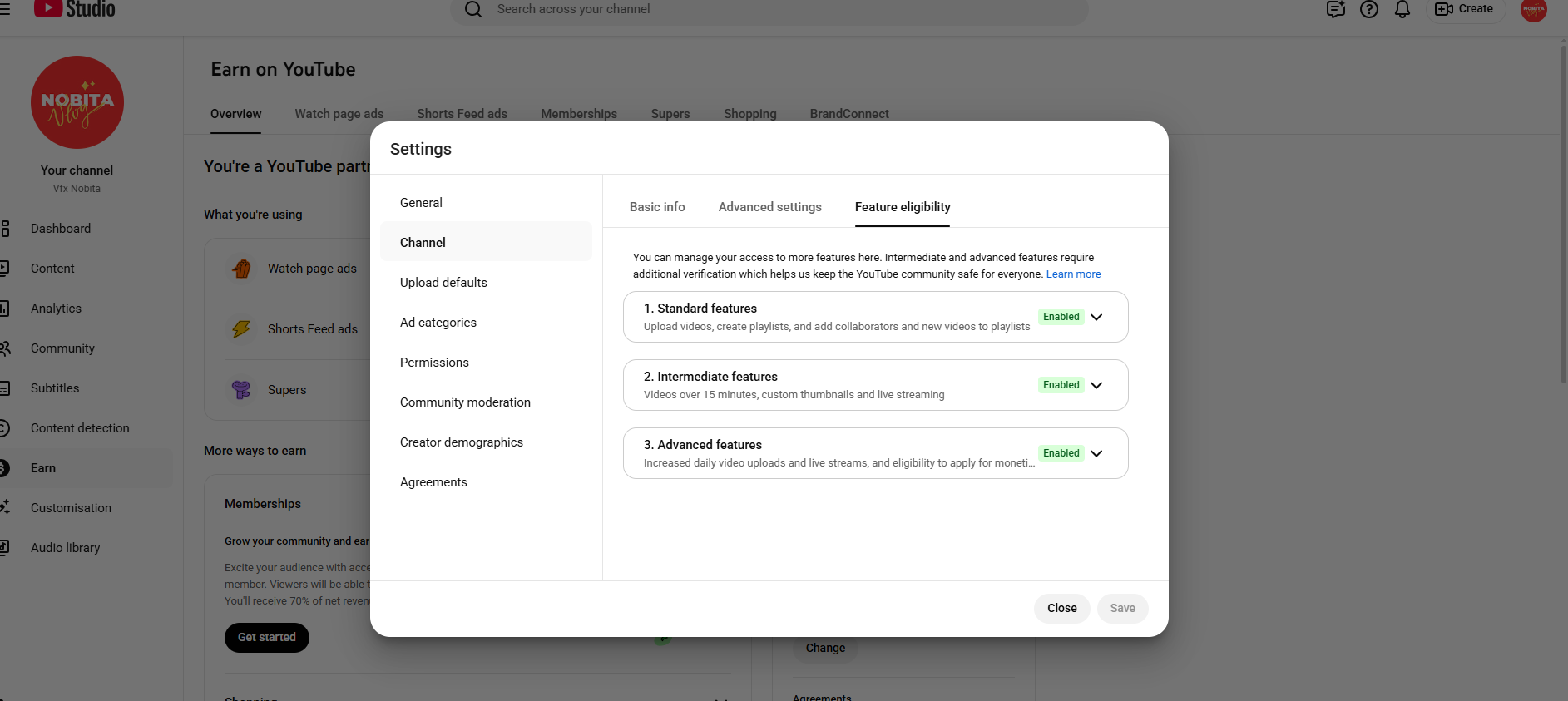The width and height of the screenshot is (1568, 701).
Task: Click the Shorts Feed ads lightning icon
Action: [241, 329]
